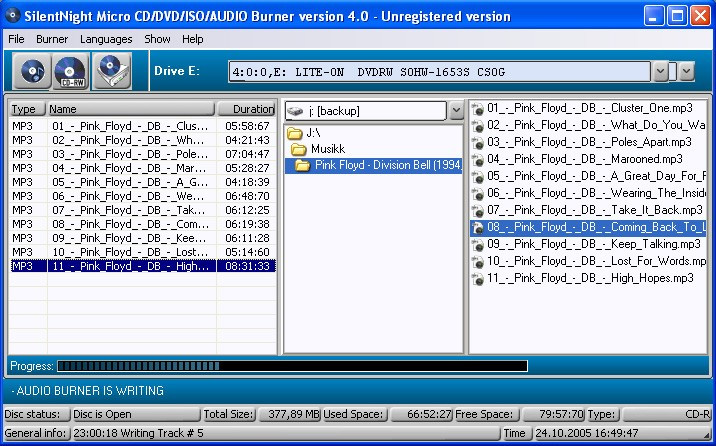Click file icon of 04 Marooned.mp3
Viewport: 716px width, 446px height.
point(478,160)
